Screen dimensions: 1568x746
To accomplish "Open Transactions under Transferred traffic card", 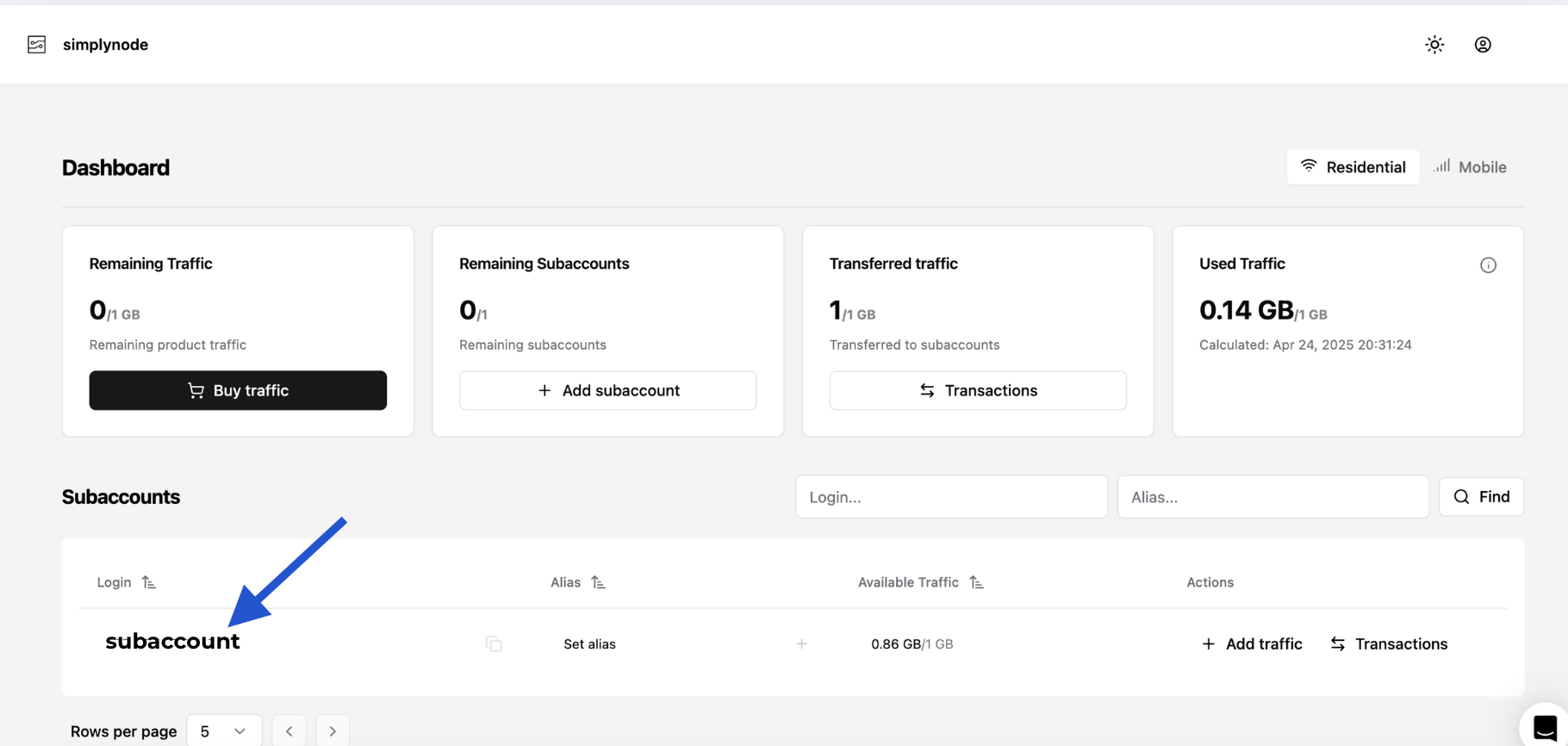I will click(978, 390).
